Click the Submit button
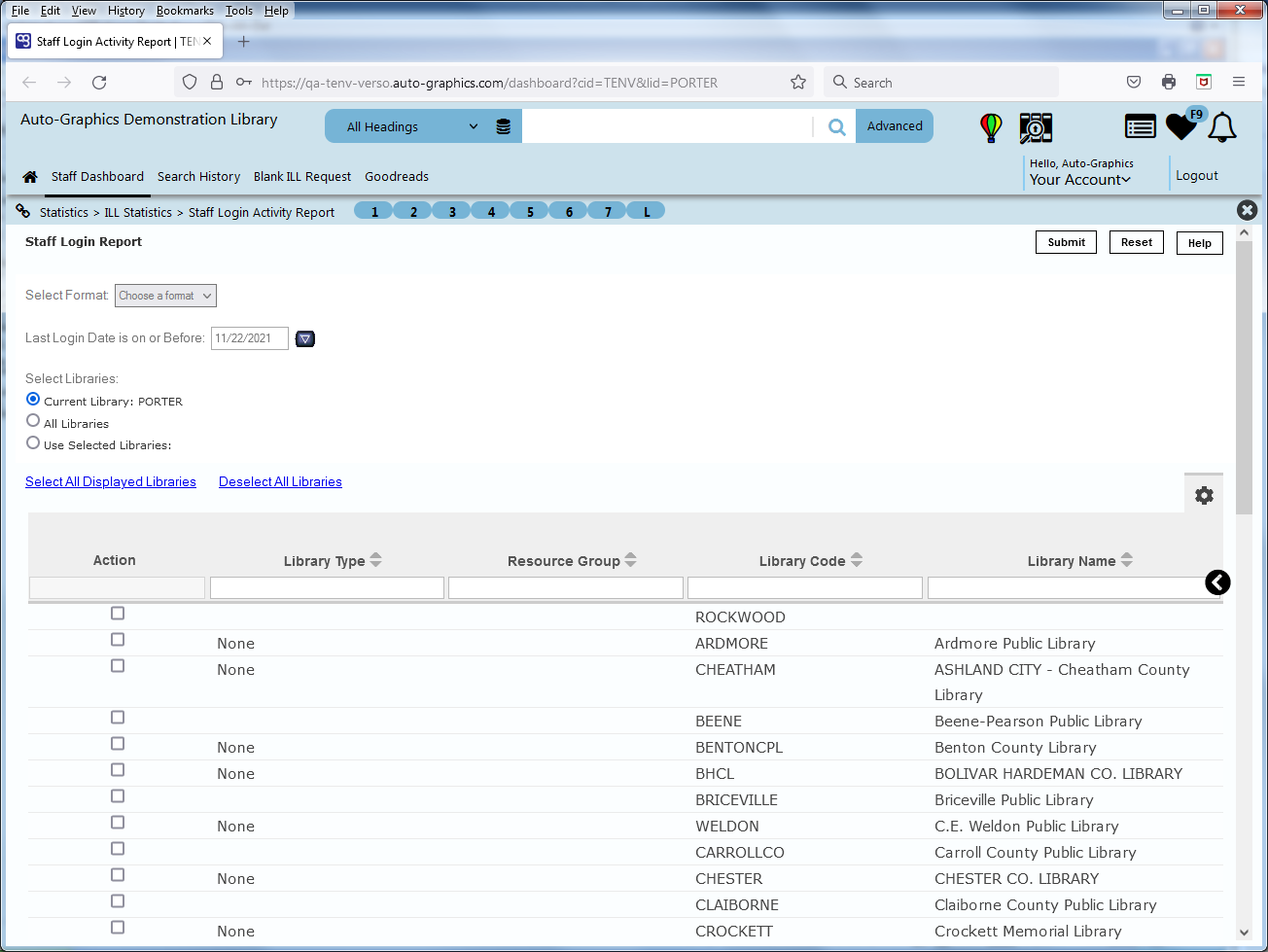The width and height of the screenshot is (1268, 952). tap(1067, 242)
